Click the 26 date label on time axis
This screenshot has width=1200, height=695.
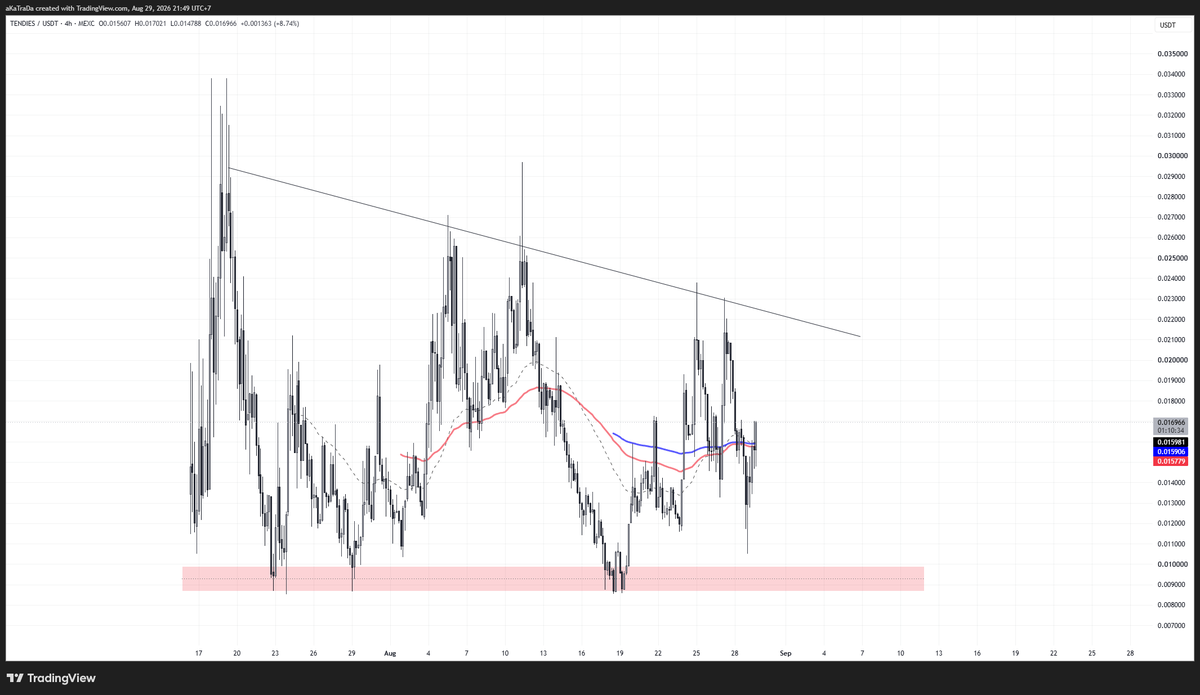(313, 652)
